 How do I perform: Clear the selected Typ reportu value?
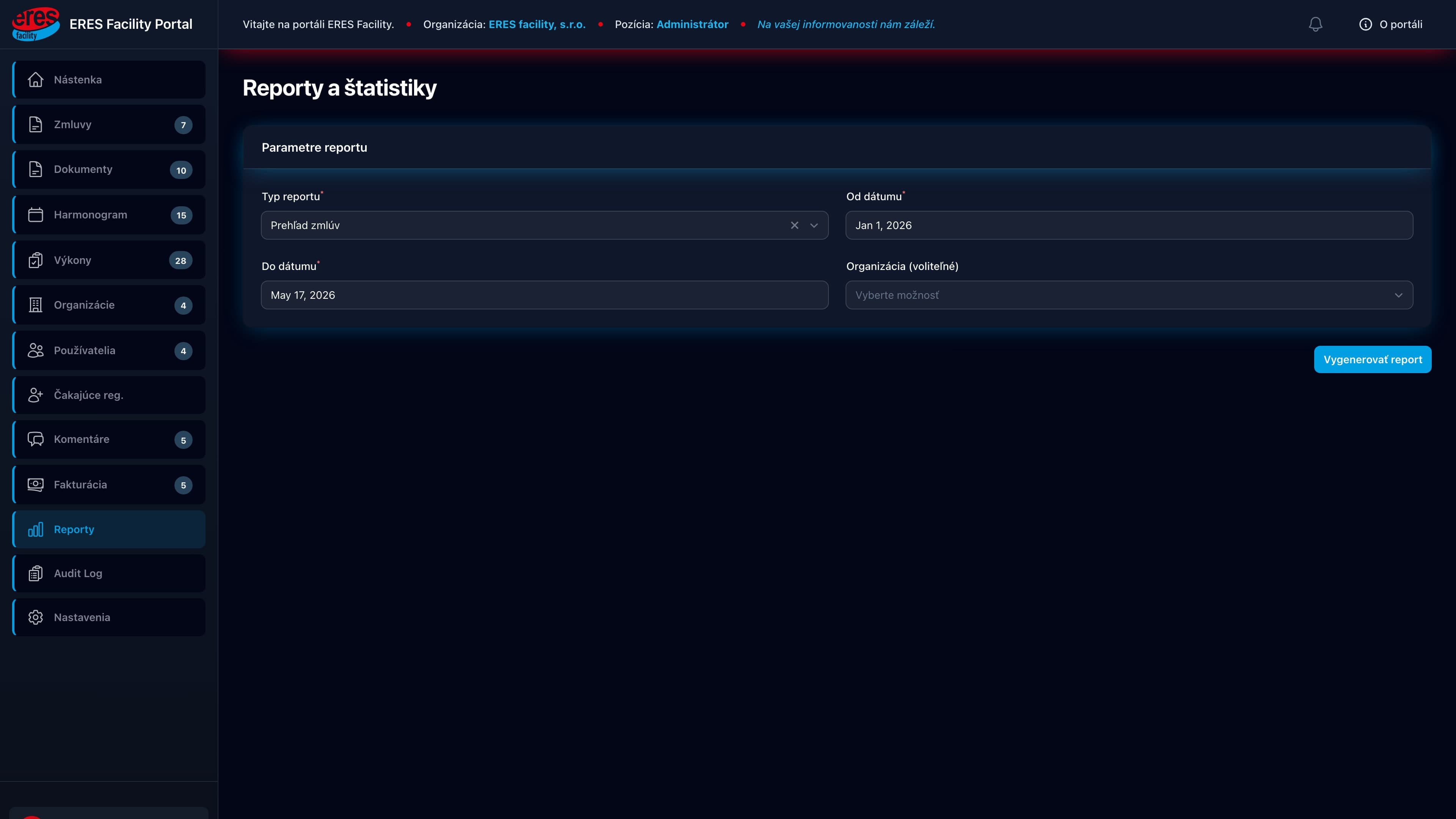point(795,226)
